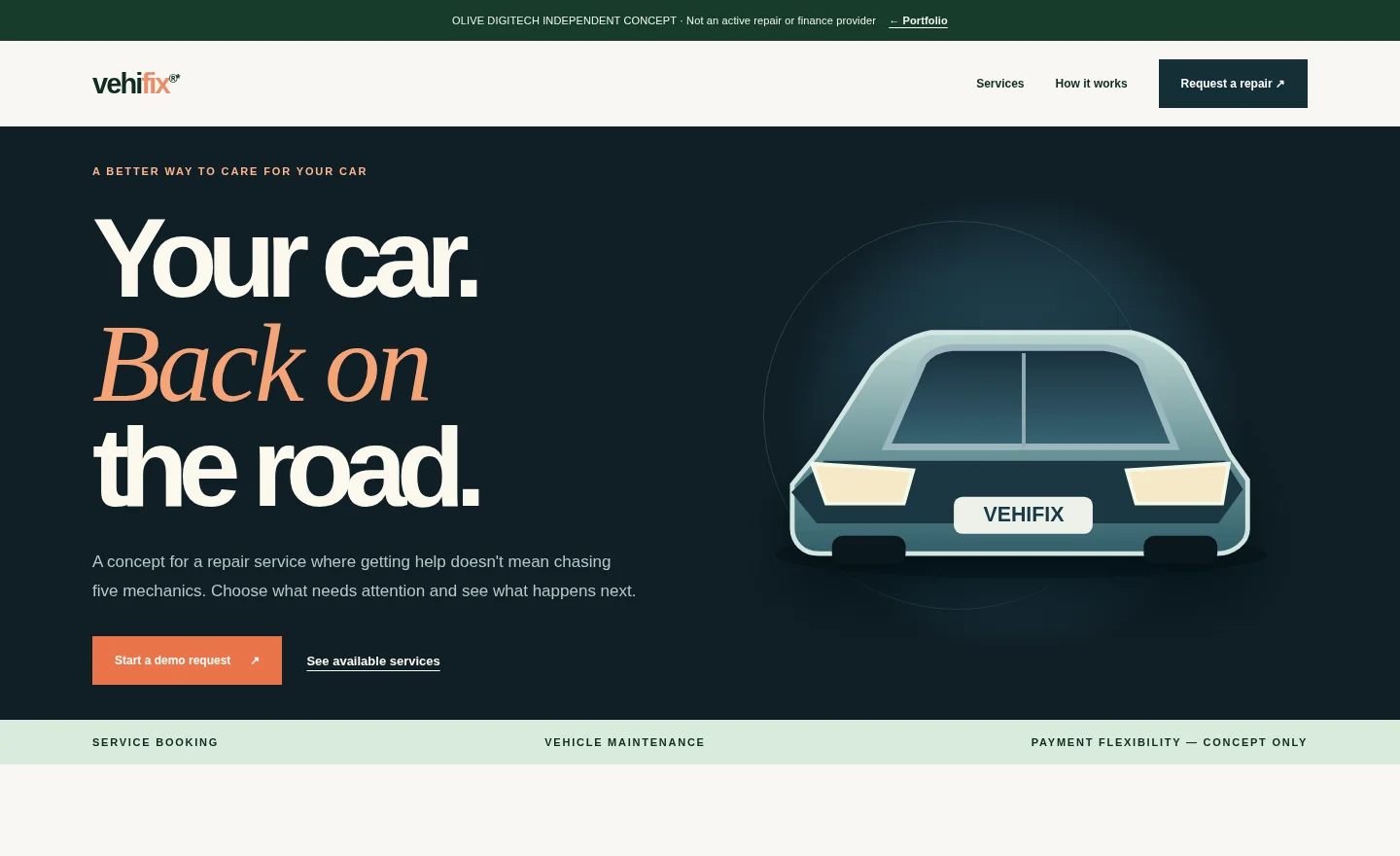Click the 'A concept for a repair service' paragraph
Image resolution: width=1400 pixels, height=856 pixels.
tap(365, 576)
